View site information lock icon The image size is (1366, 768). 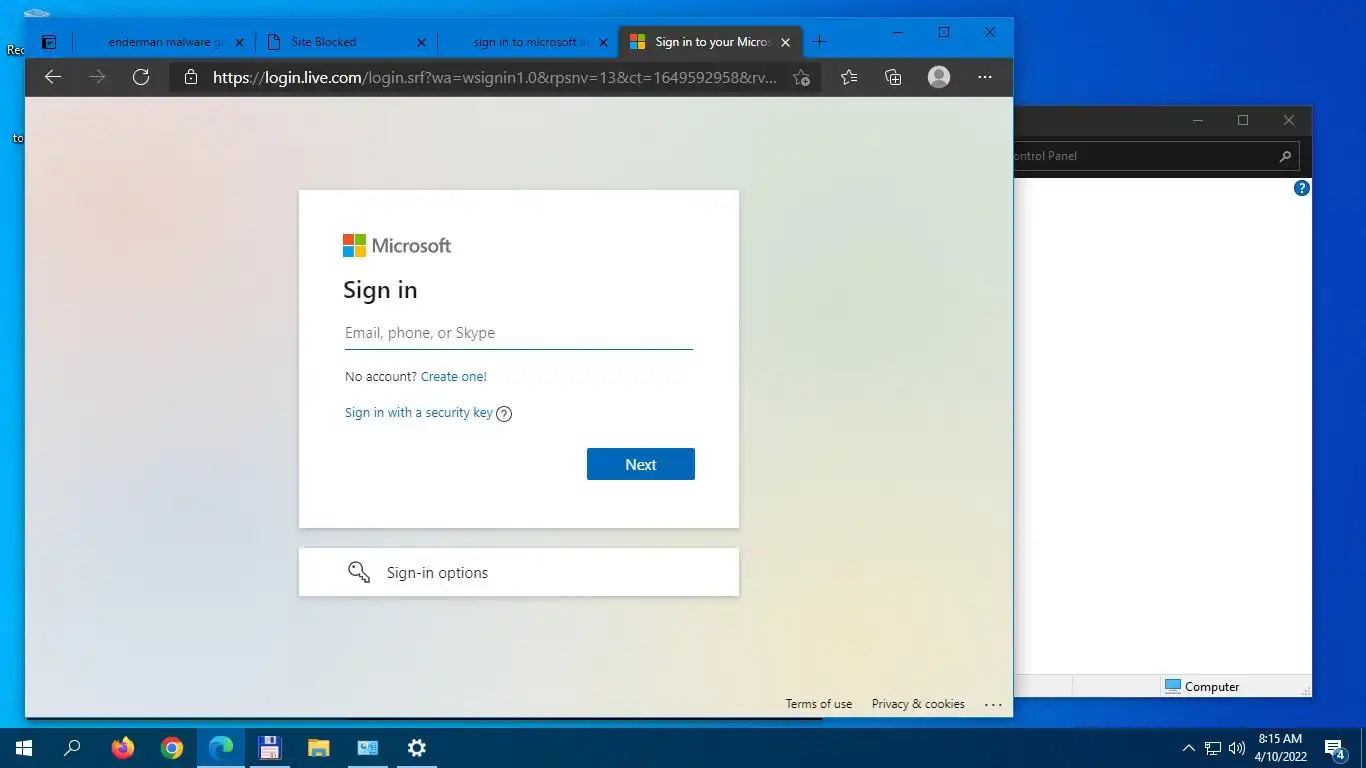pos(191,77)
